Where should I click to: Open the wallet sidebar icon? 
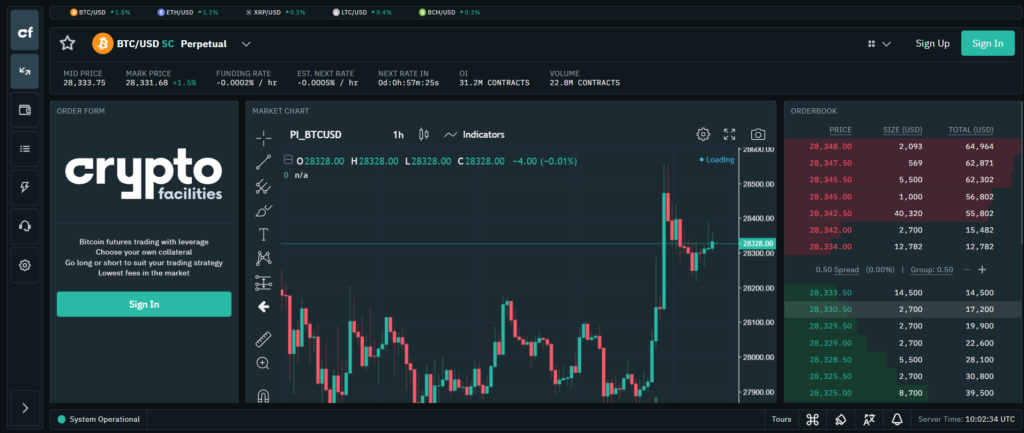[x=25, y=110]
